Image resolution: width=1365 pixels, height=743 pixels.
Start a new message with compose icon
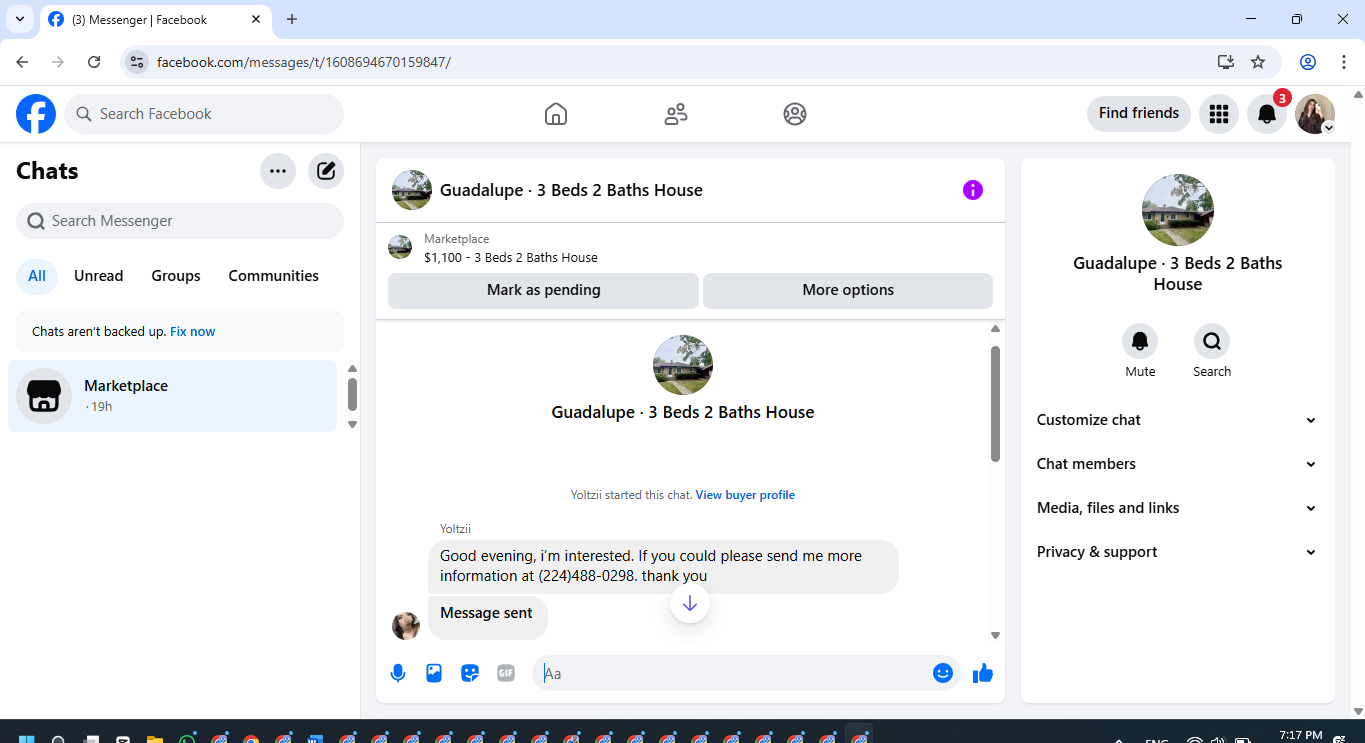pyautogui.click(x=326, y=171)
